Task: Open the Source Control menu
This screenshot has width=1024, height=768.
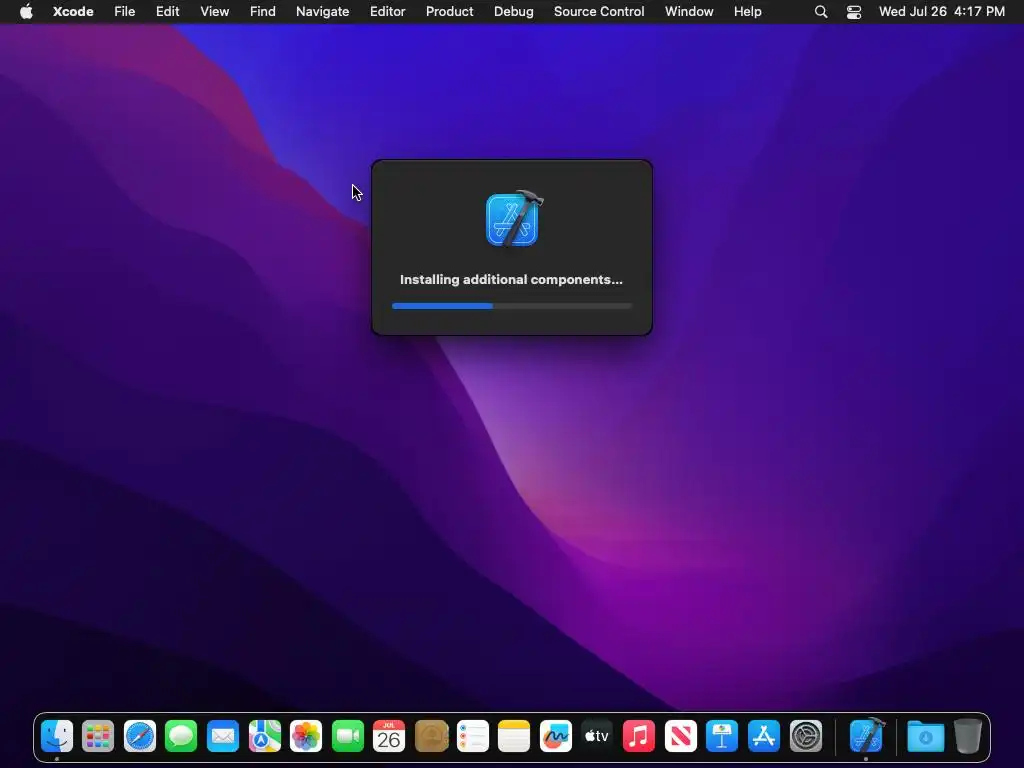Action: 599,12
